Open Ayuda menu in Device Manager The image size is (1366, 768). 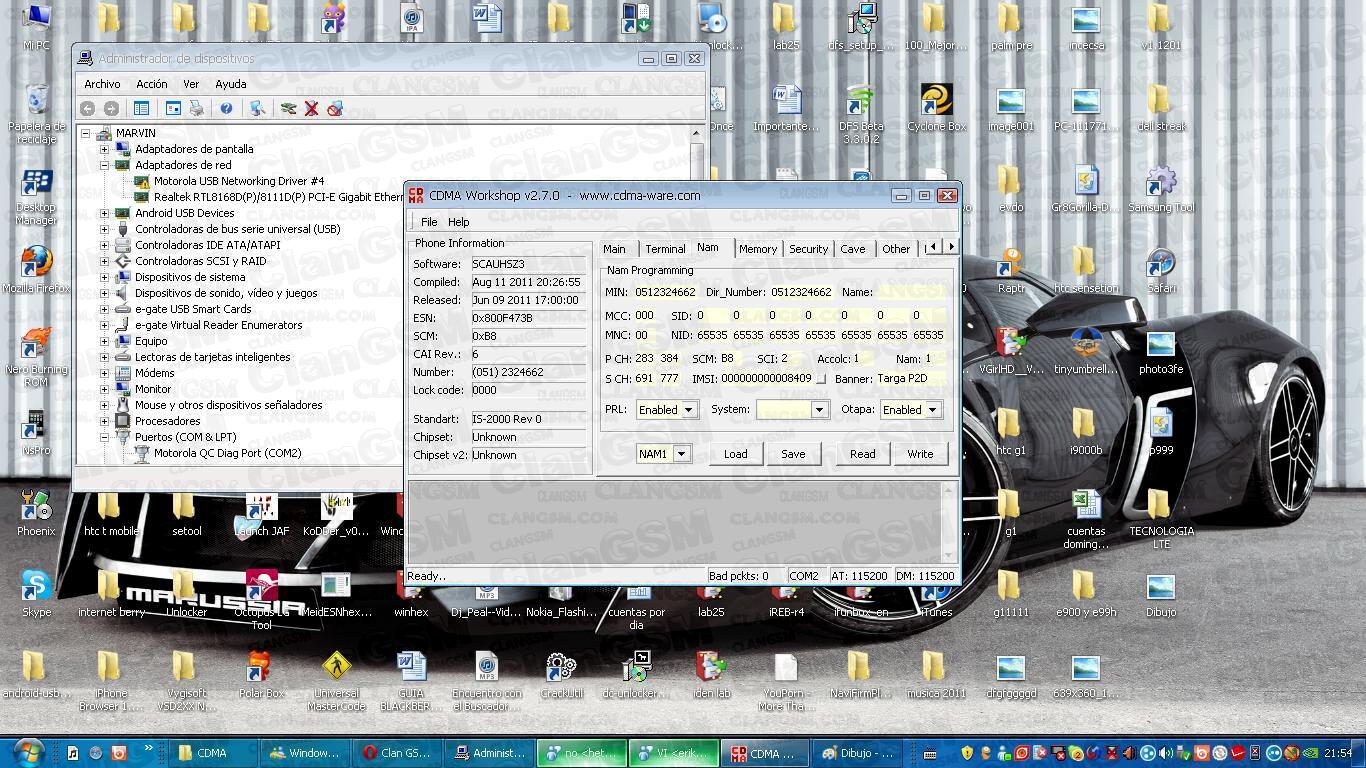[x=230, y=84]
